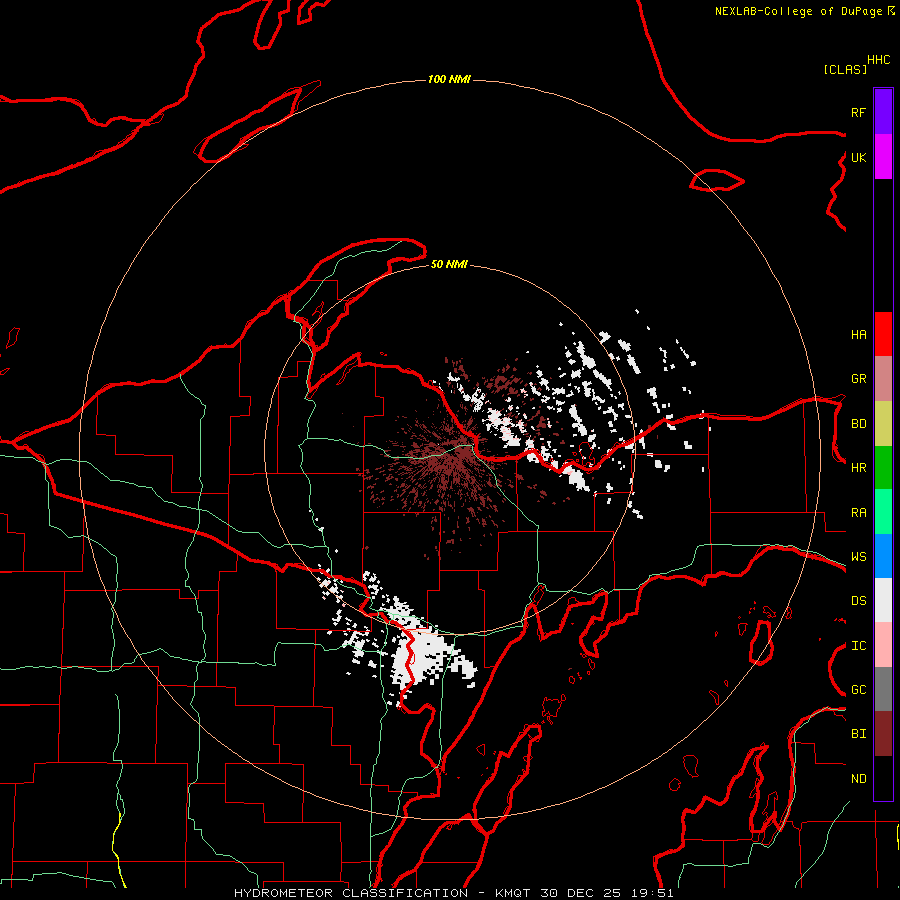Click the '[CLAS]' legend unit text
Screen dimensions: 900x900
(x=845, y=70)
